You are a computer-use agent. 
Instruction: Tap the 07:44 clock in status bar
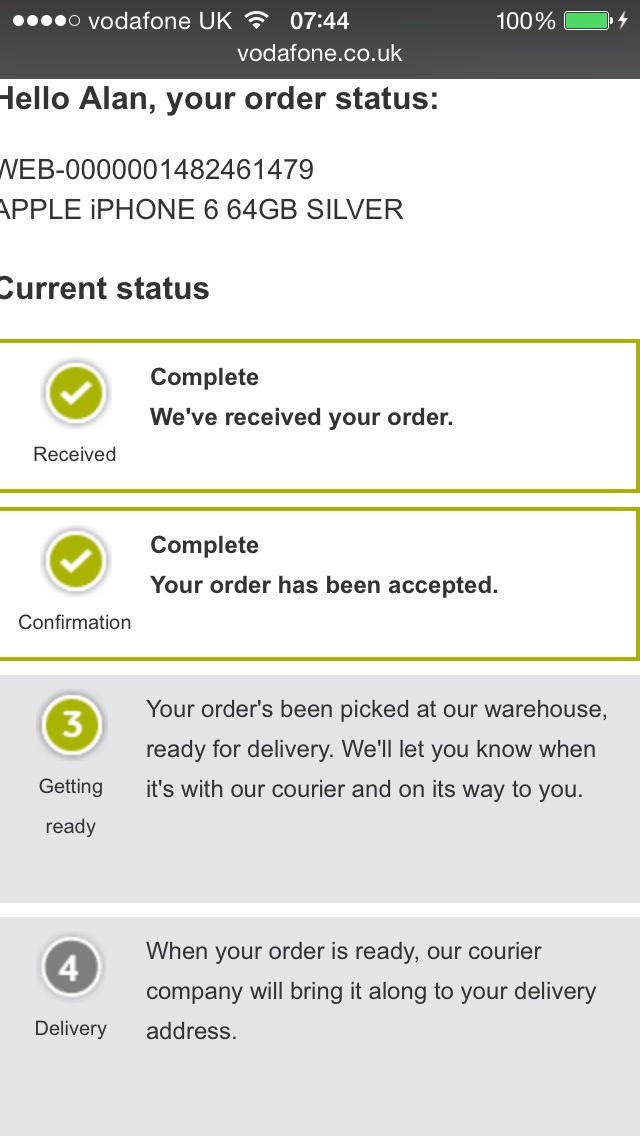320,21
